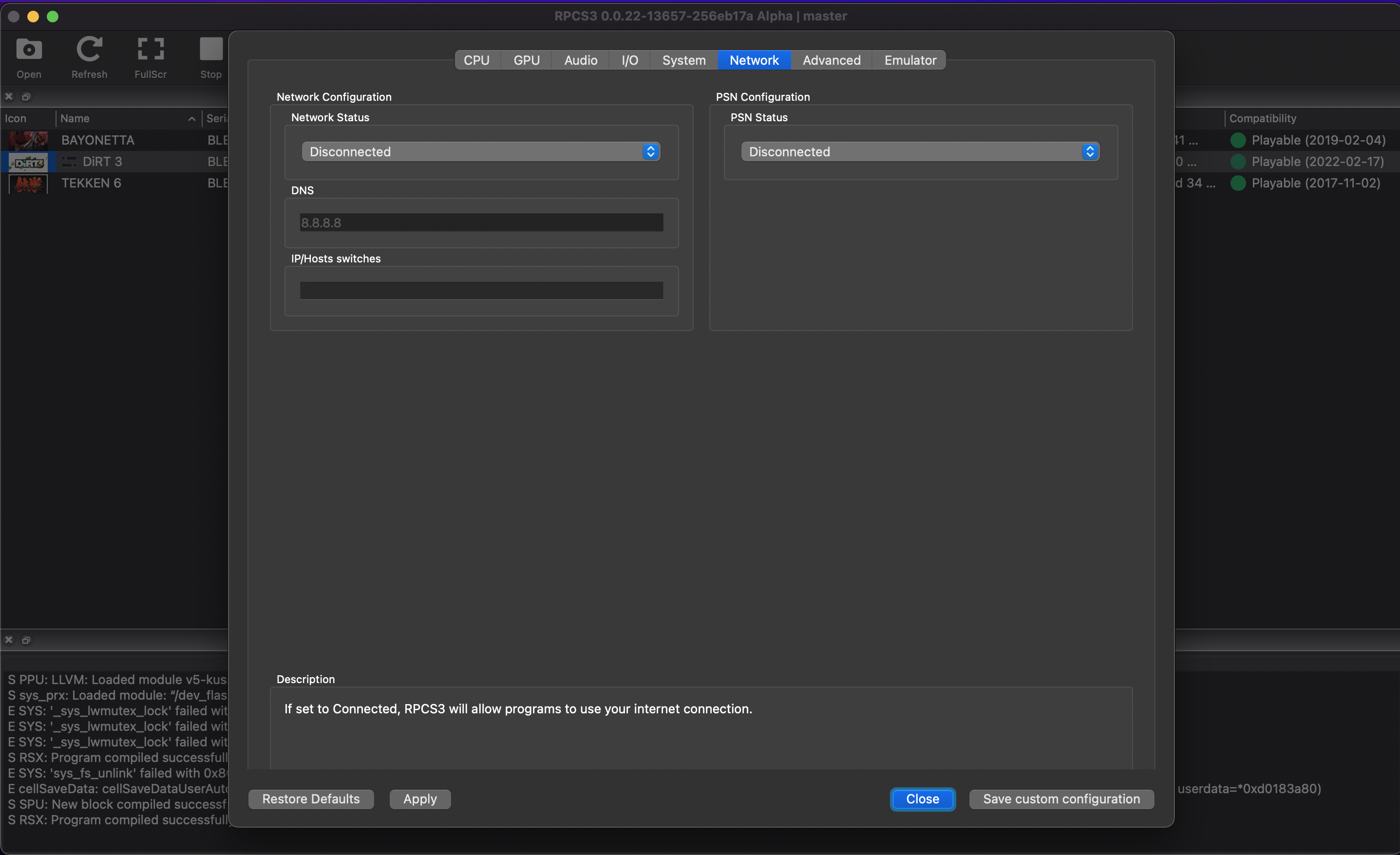This screenshot has height=855, width=1400.
Task: Switch to the Advanced tab
Action: coord(831,60)
